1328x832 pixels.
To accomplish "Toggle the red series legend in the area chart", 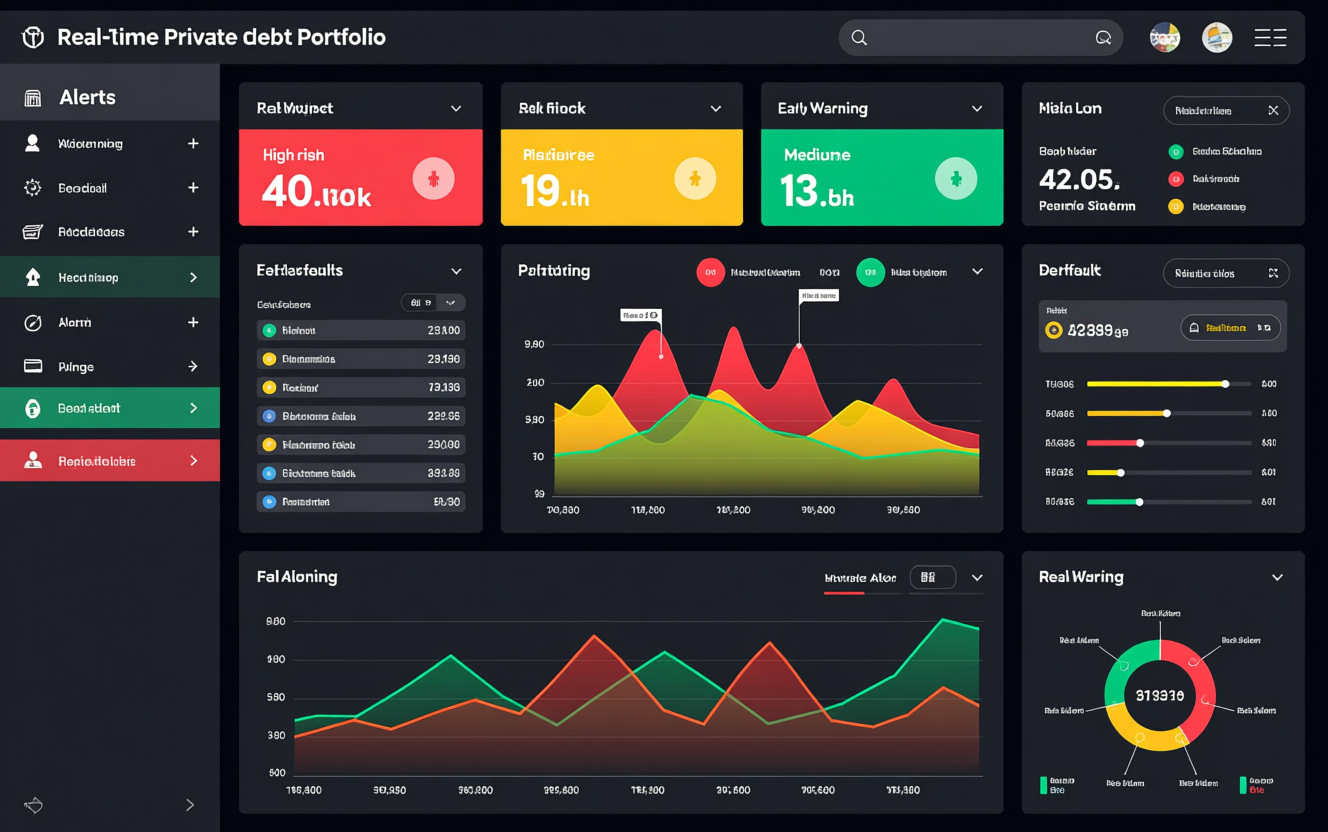I will [x=710, y=272].
